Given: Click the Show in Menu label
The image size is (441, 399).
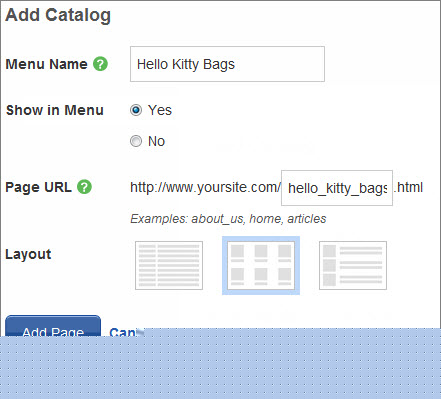Looking at the screenshot, I should click(55, 110).
